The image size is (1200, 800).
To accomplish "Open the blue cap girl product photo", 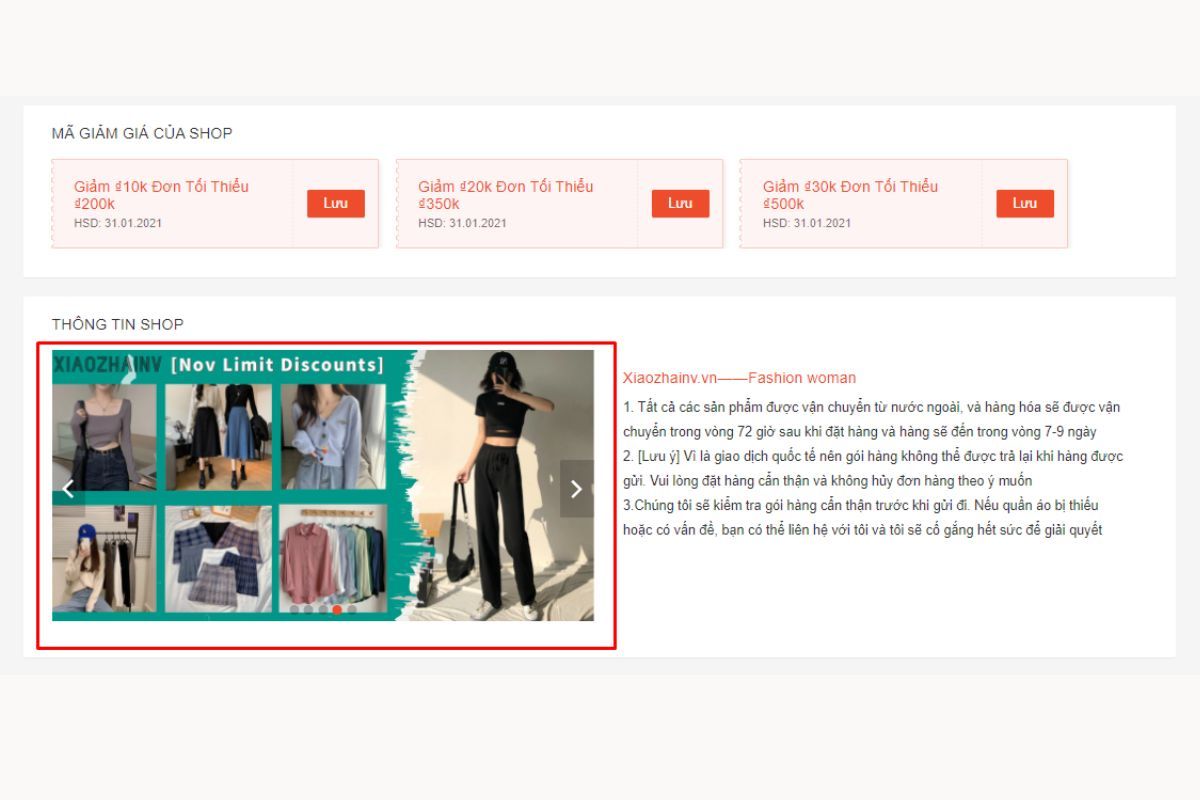I will tap(104, 559).
